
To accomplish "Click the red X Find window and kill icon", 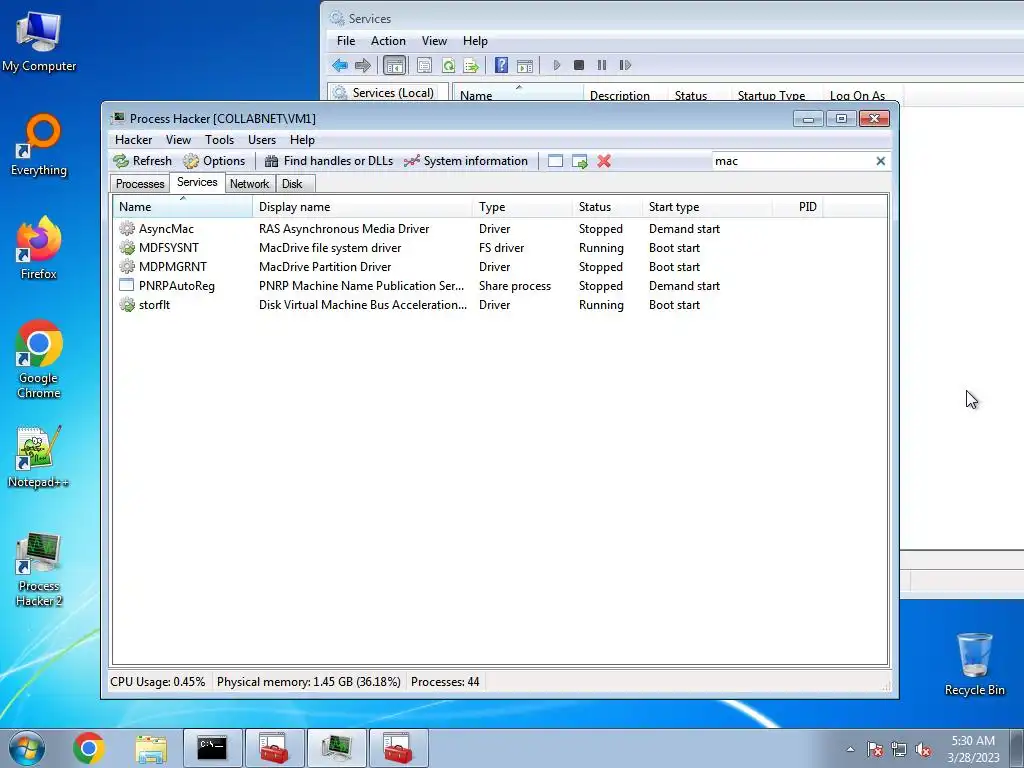I will [x=604, y=161].
